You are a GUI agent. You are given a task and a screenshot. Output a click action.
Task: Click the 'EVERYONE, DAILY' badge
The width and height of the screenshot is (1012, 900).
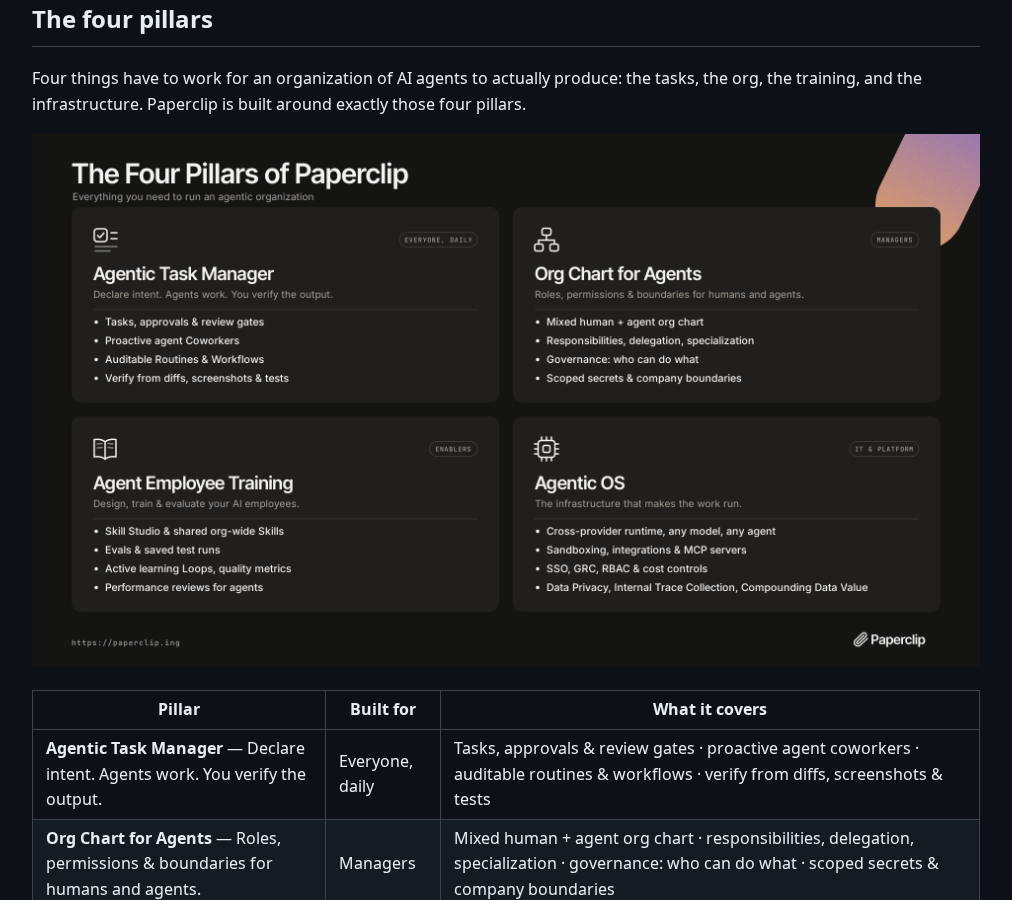click(x=438, y=240)
